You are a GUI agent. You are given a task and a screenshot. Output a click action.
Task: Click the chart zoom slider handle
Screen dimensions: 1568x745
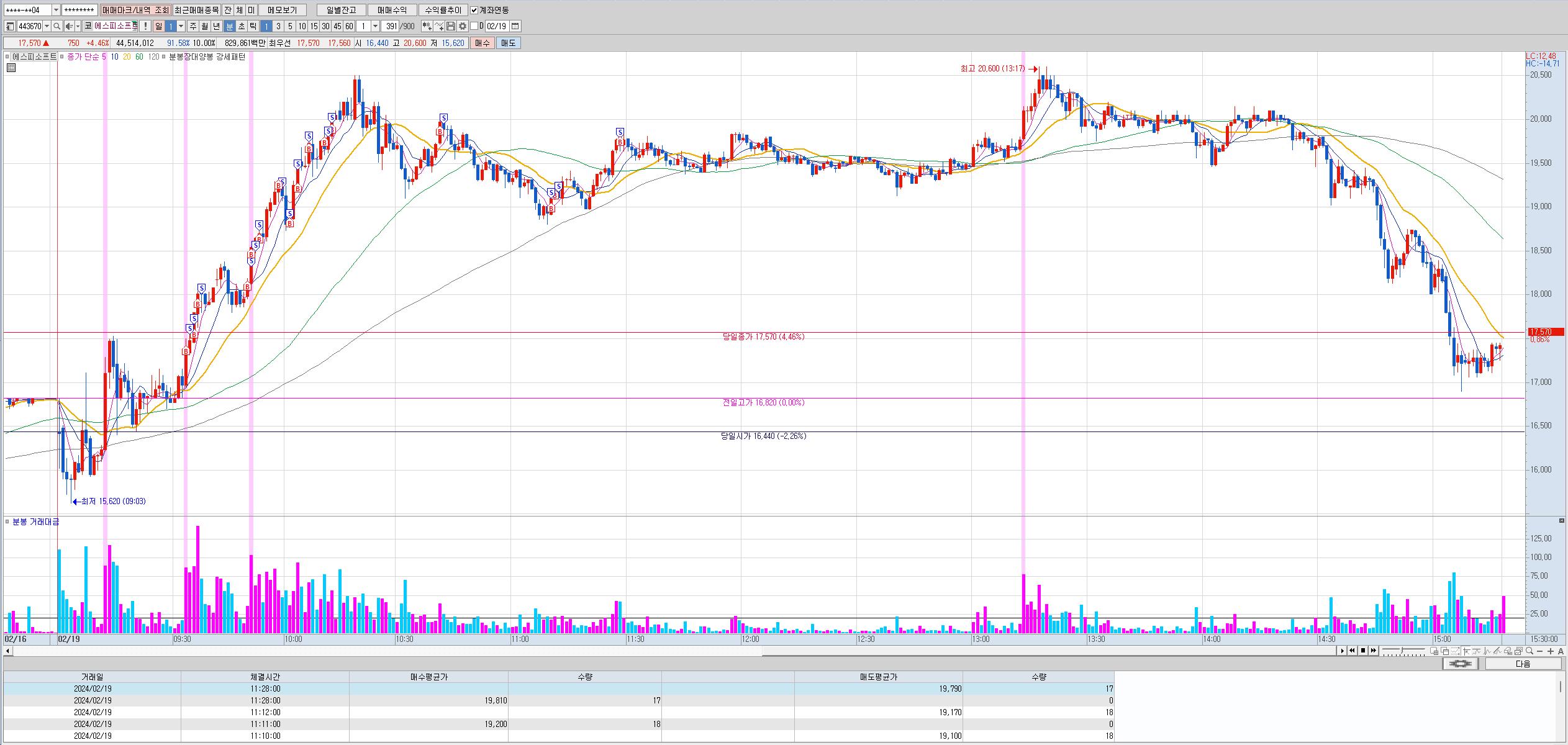coord(1402,649)
